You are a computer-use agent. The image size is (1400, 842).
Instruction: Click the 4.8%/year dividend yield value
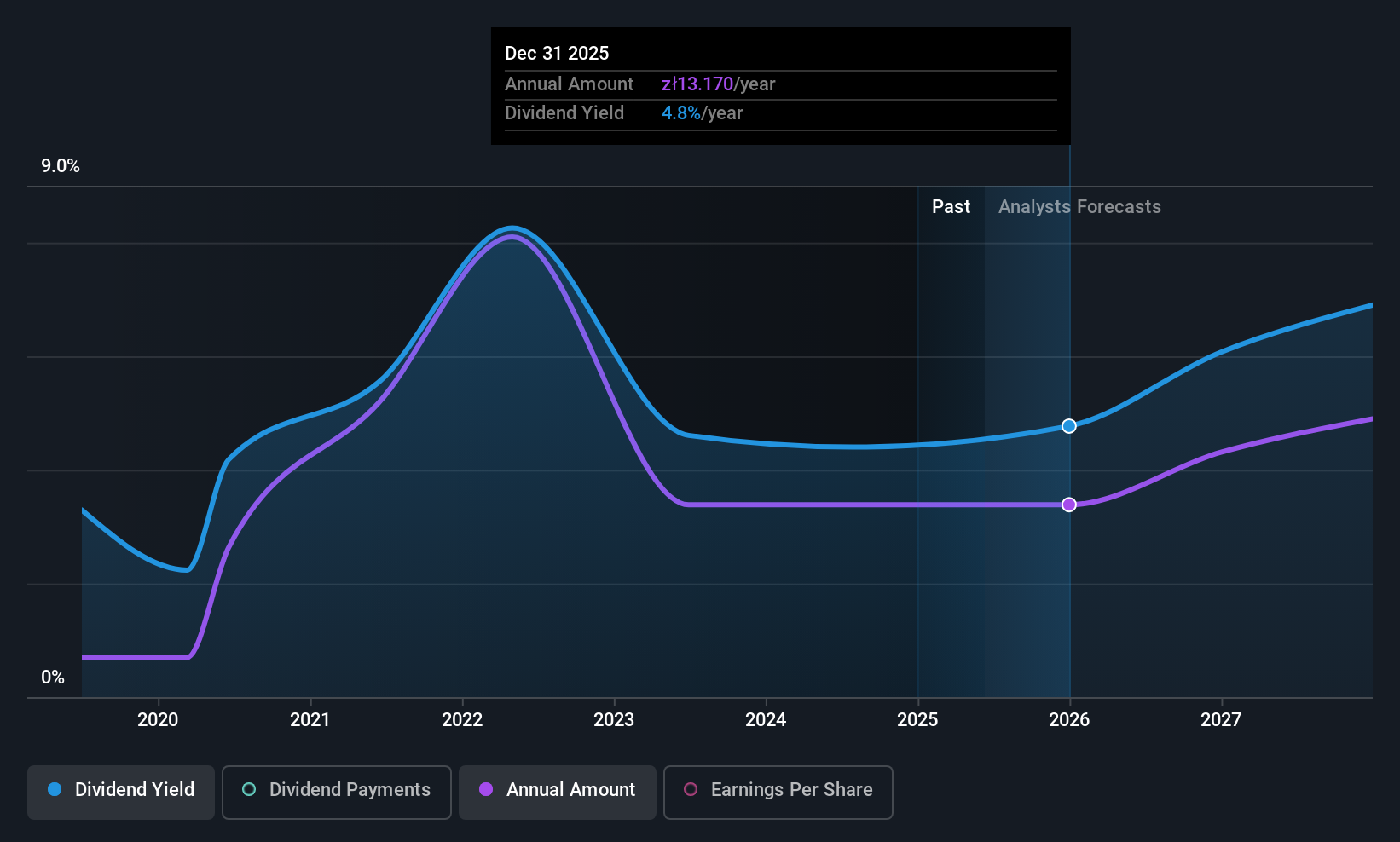[702, 112]
